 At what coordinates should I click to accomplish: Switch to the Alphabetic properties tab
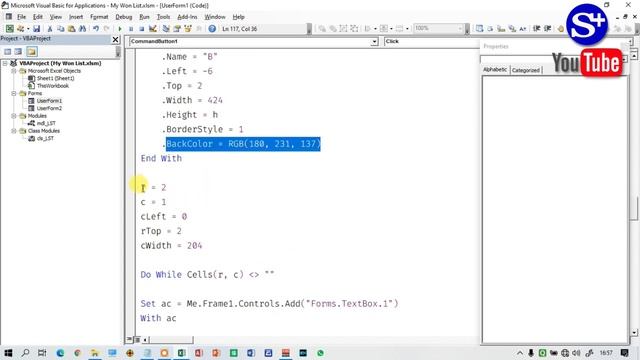coord(495,70)
